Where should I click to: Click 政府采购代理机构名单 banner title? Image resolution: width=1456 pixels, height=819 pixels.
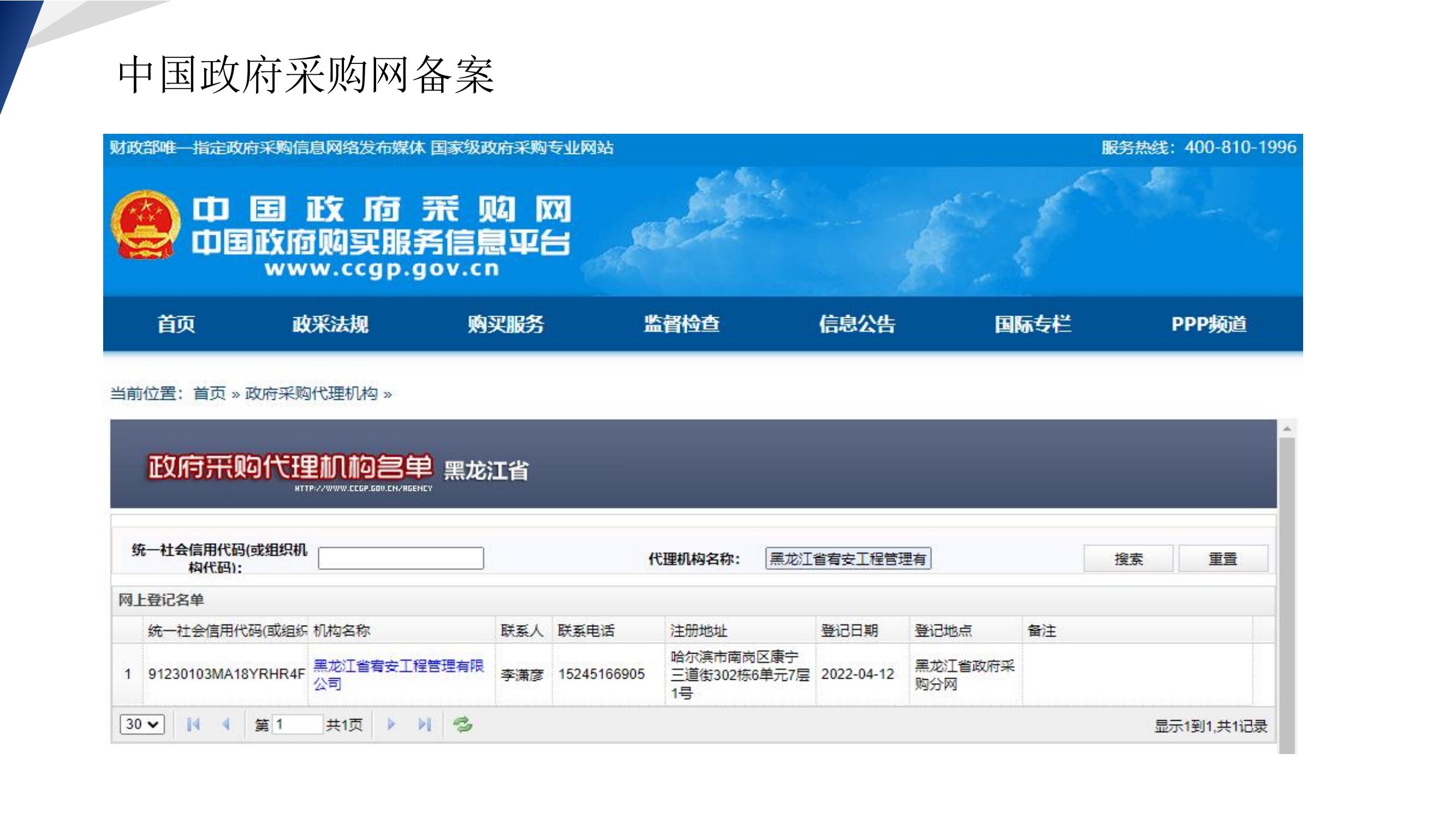pos(290,467)
